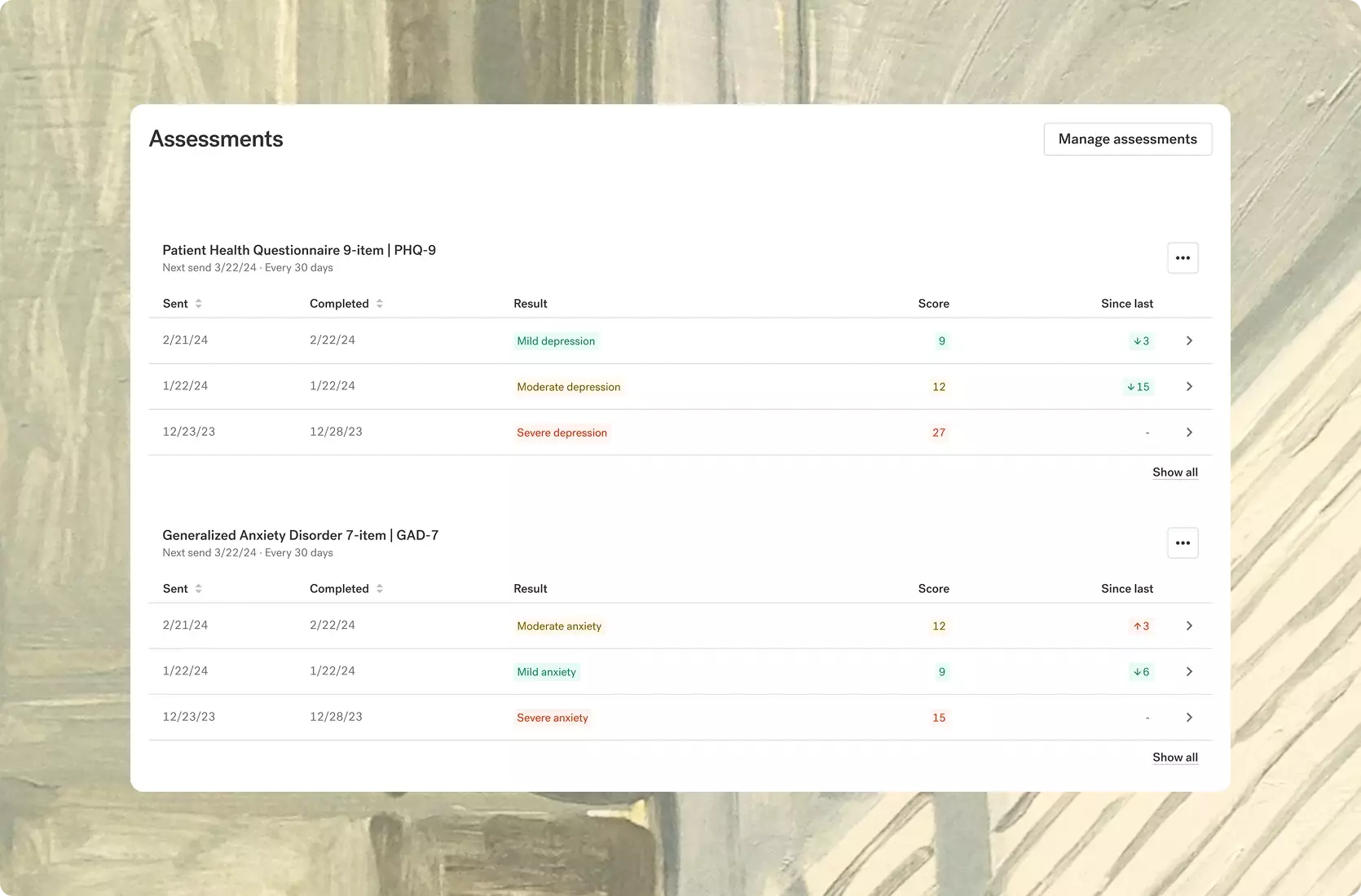Open Mild depression row chevron arrow

tap(1189, 341)
